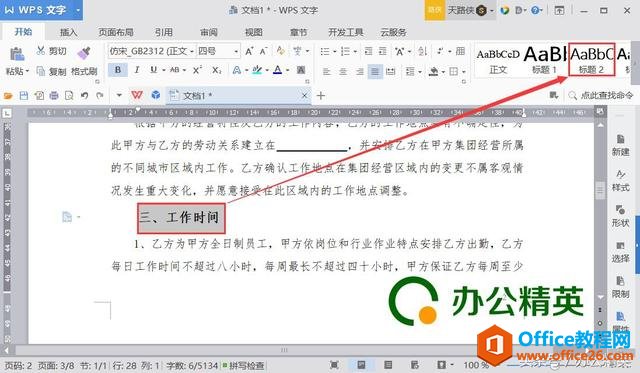Image resolution: width=640 pixels, height=373 pixels.
Task: Open the font name dropdown 仿宋_GB2312
Action: [x=191, y=52]
